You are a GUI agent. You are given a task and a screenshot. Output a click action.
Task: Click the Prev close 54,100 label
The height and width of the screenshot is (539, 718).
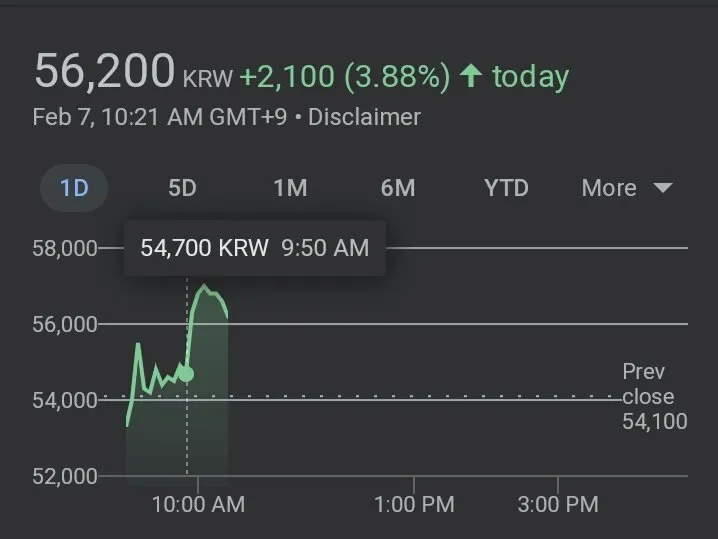(x=655, y=397)
